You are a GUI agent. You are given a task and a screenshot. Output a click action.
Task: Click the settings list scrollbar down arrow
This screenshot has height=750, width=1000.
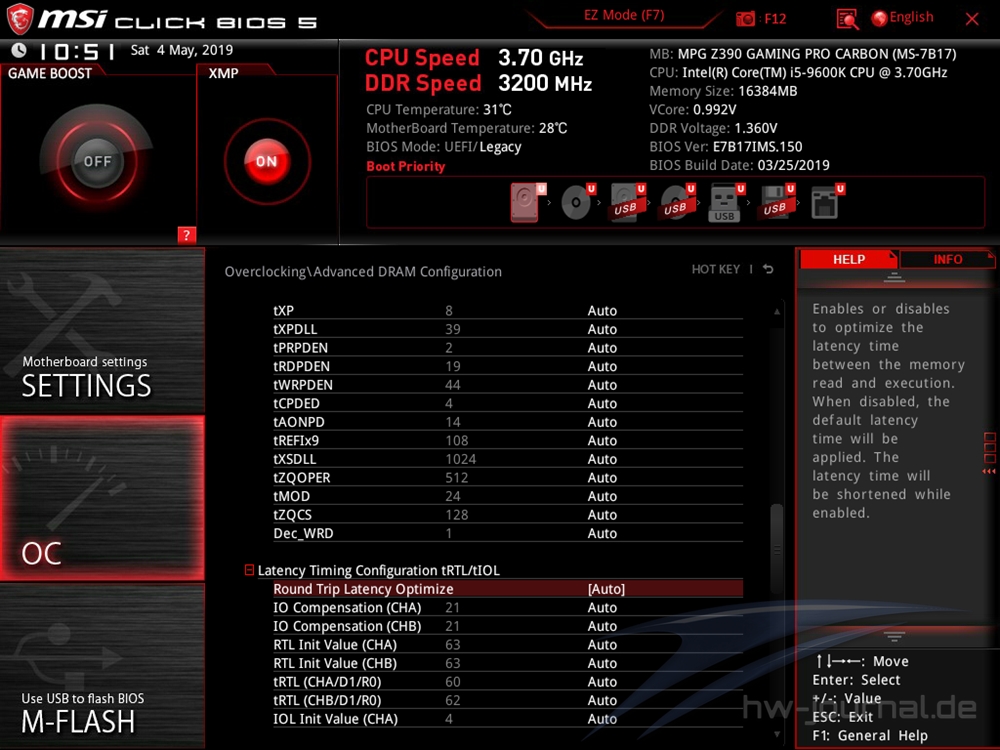coord(777,734)
